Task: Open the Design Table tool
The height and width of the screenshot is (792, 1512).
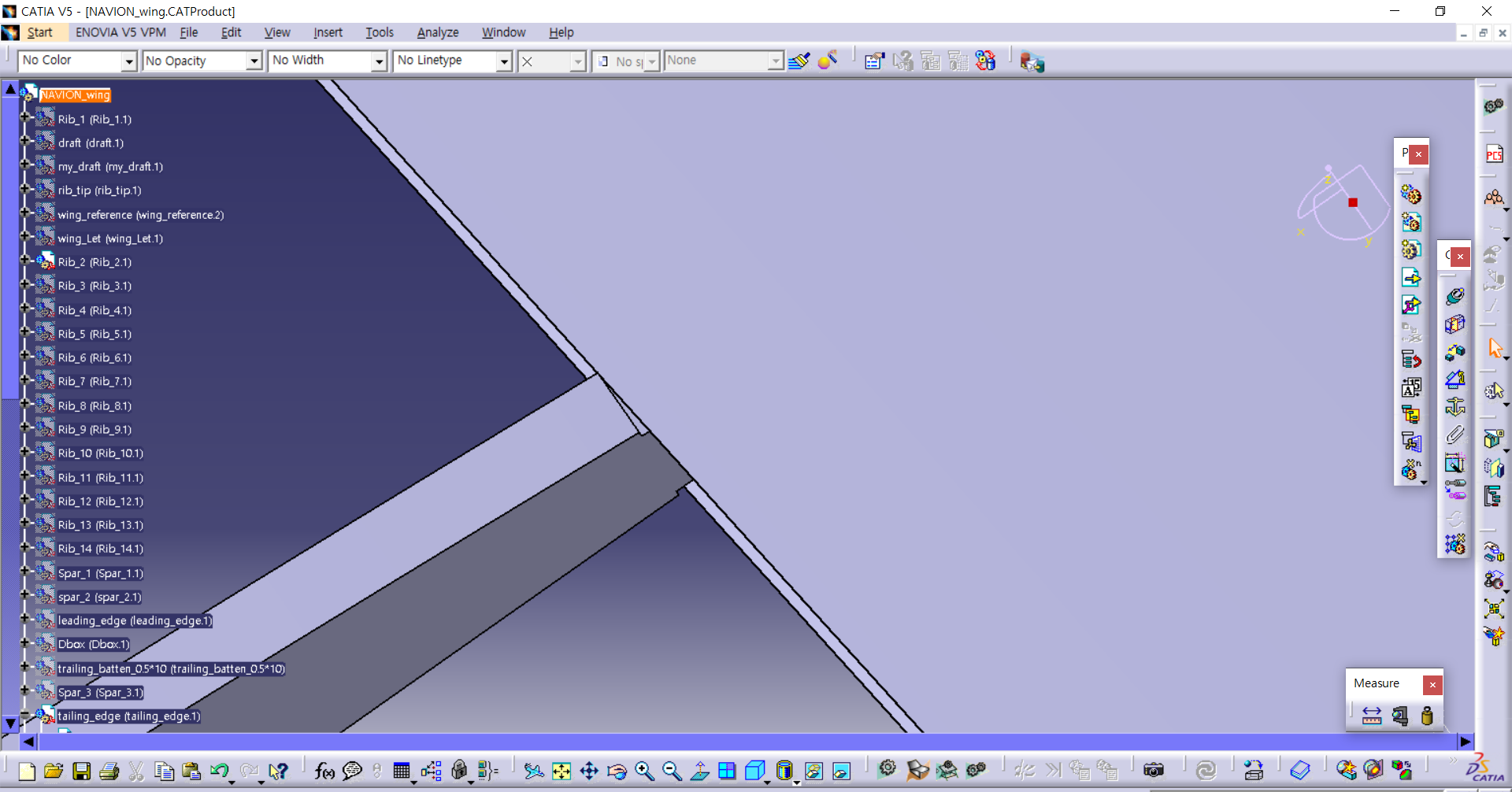Action: (x=402, y=771)
